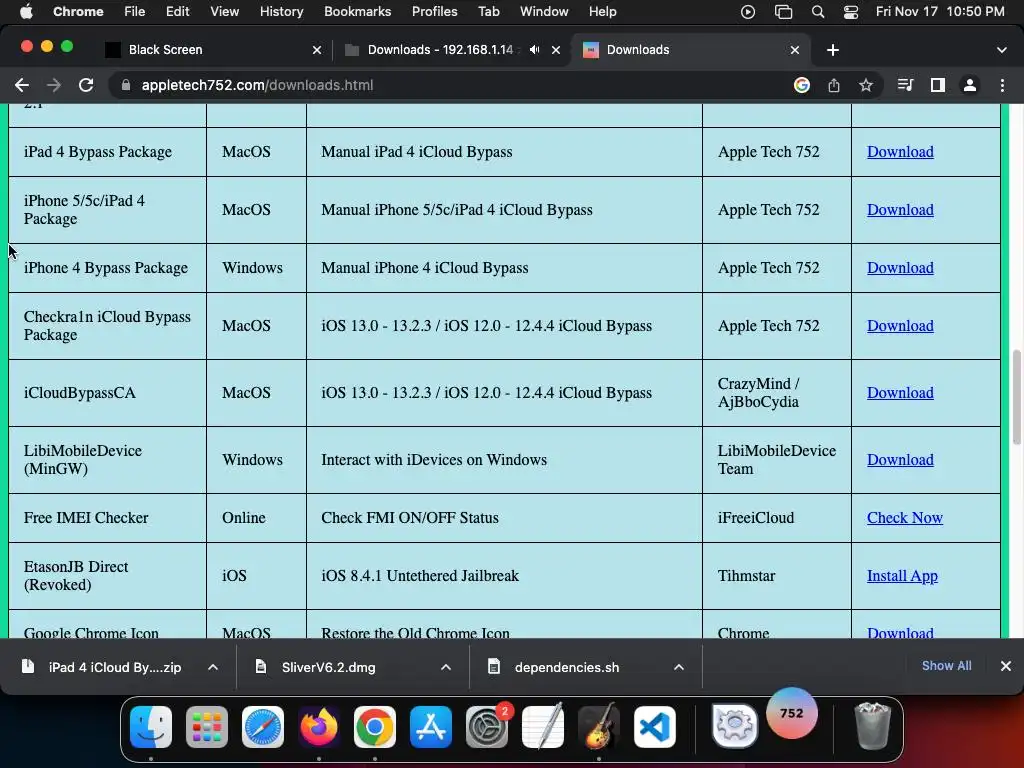
Task: Download LibiMobileDevice (MinGW)
Action: 900,460
